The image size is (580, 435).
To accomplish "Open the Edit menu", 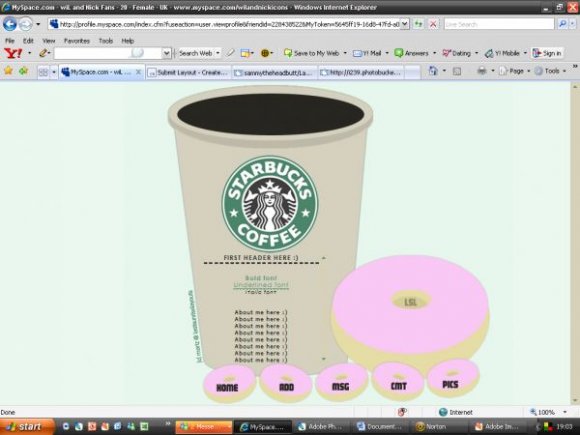I will (28, 41).
